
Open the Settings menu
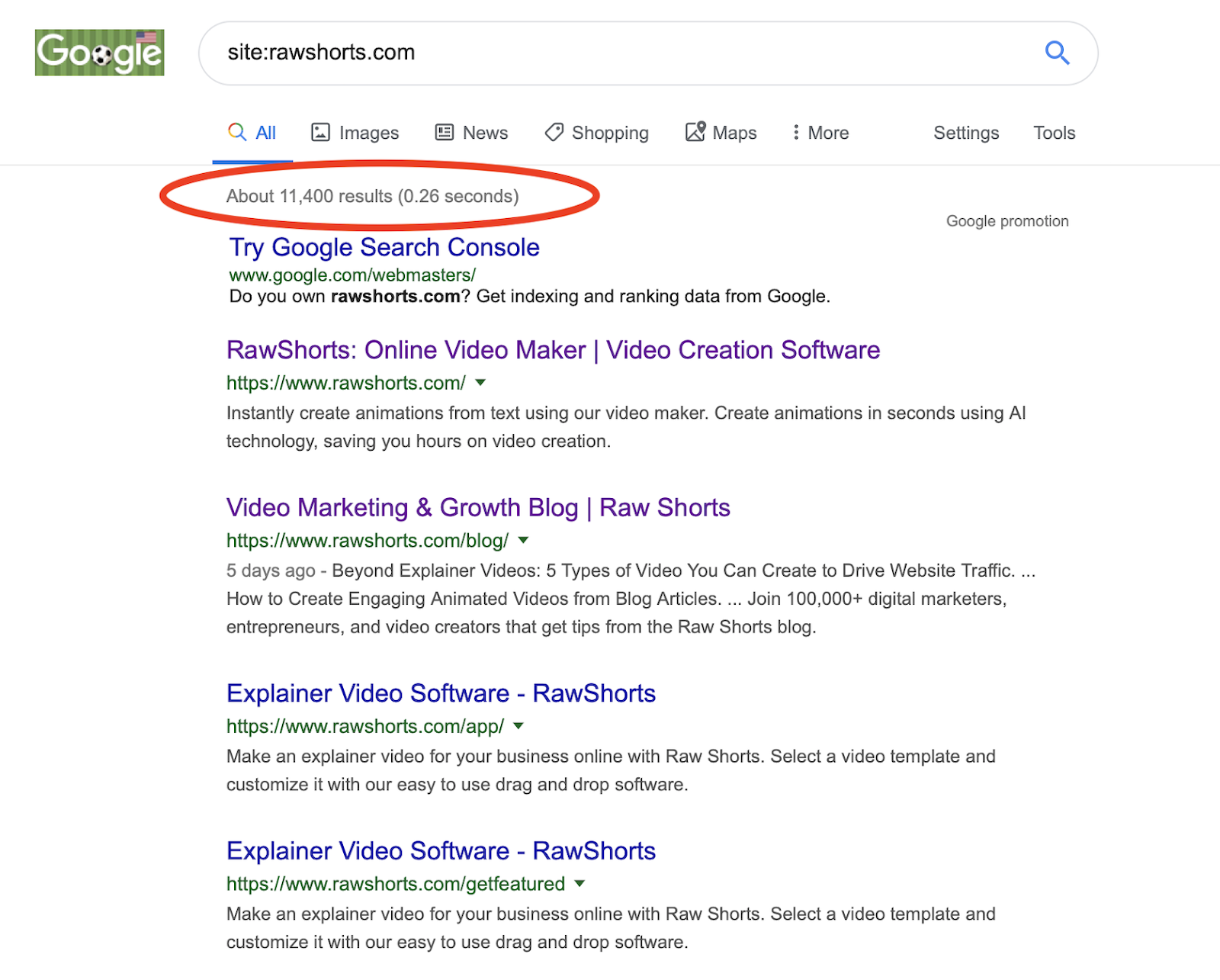pos(966,133)
